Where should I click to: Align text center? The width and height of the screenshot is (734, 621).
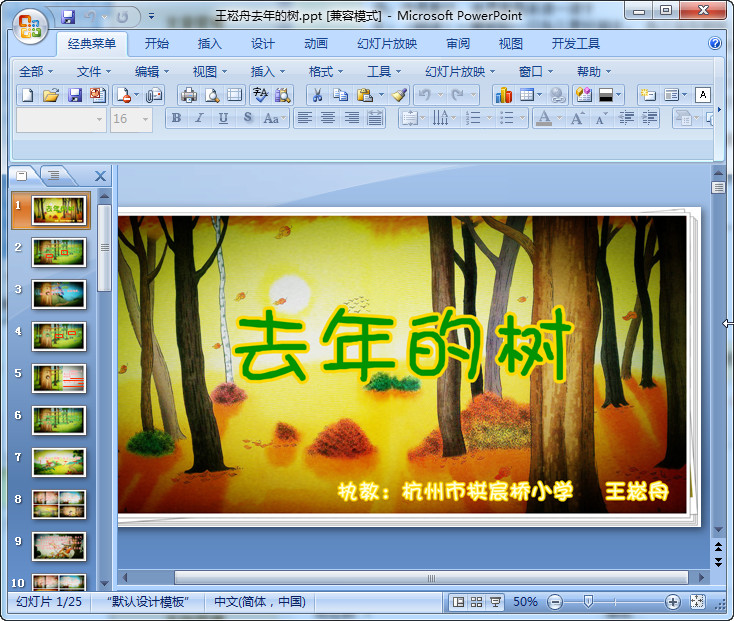point(328,118)
